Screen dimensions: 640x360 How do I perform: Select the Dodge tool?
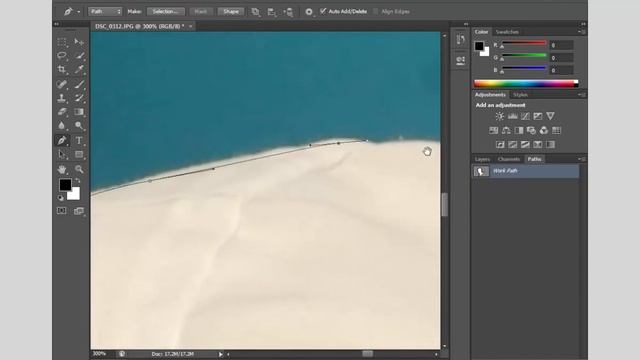[79, 126]
